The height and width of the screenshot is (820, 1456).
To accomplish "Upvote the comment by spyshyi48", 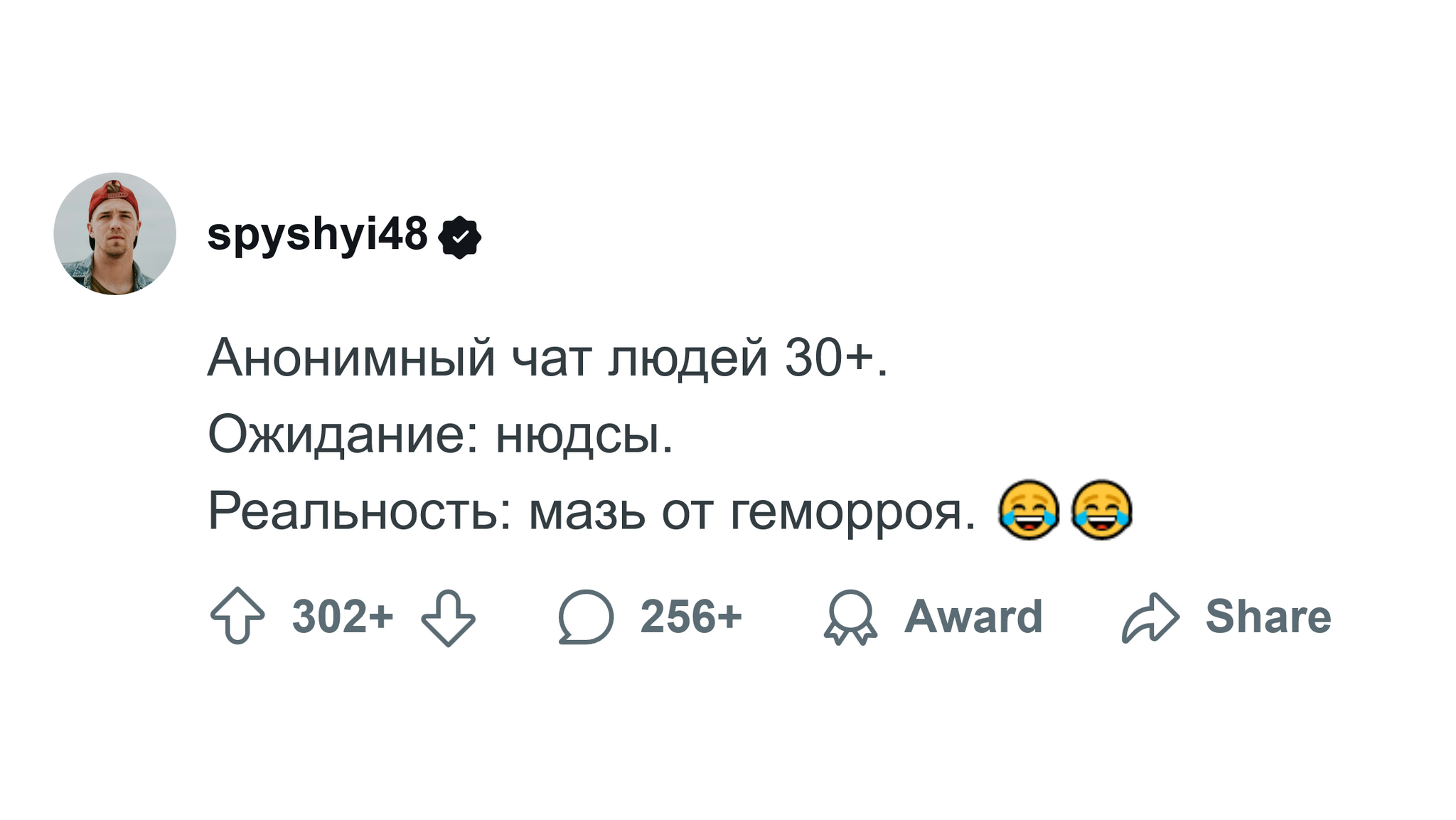I will point(237,616).
